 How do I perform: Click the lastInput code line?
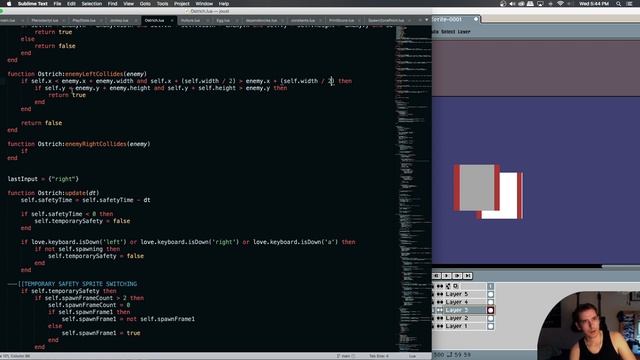(x=43, y=179)
